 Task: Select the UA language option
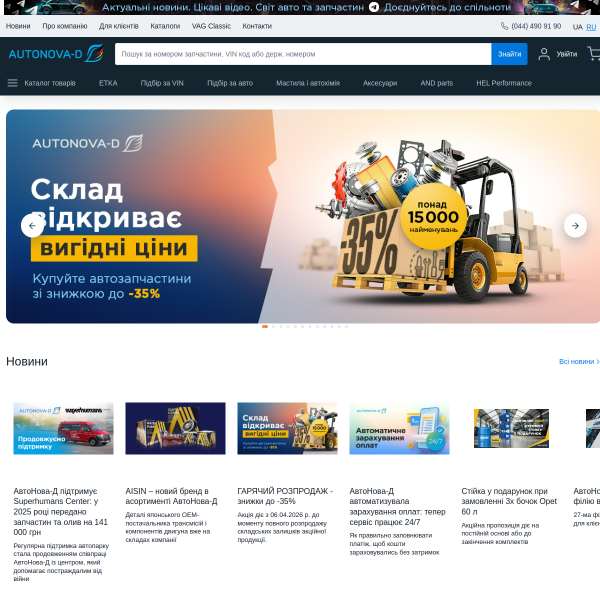577,26
